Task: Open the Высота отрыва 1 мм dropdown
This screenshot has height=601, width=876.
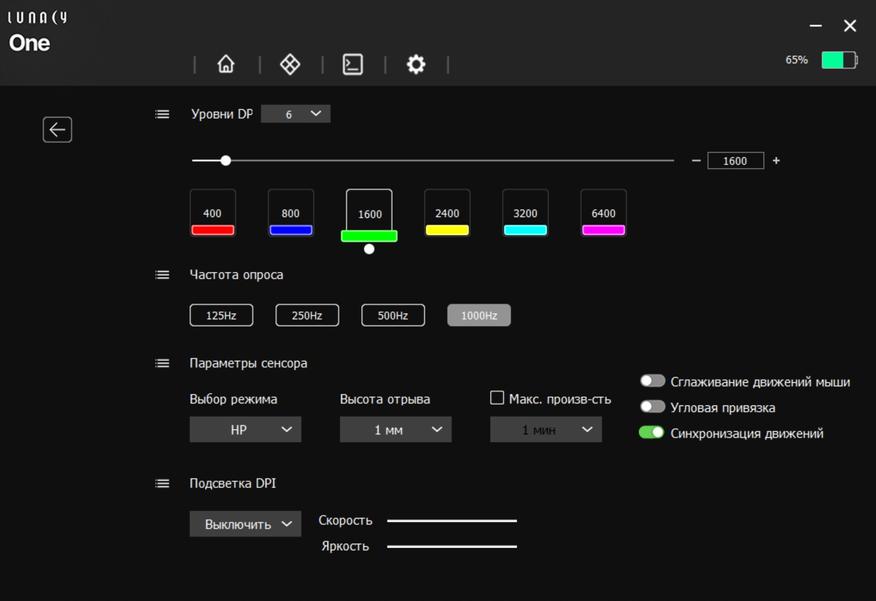Action: [395, 429]
